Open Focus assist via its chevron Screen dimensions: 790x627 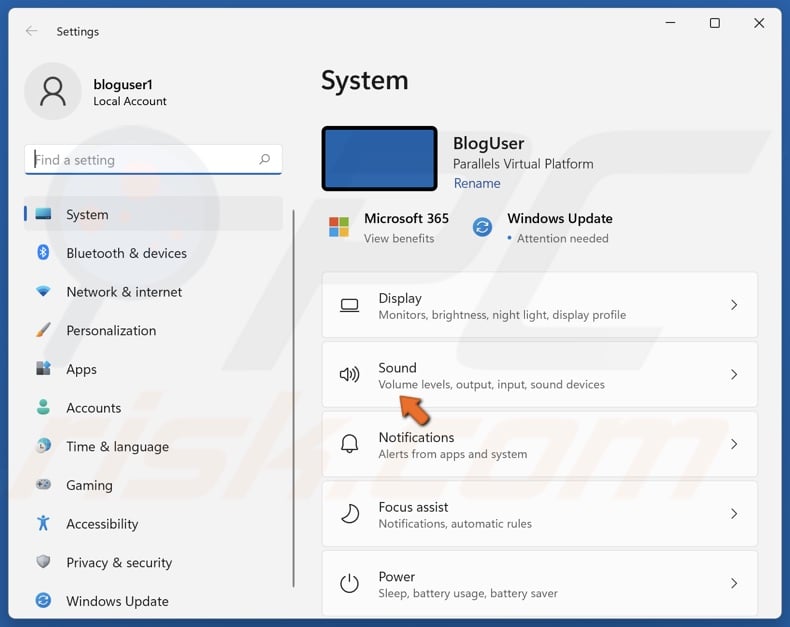(x=734, y=514)
